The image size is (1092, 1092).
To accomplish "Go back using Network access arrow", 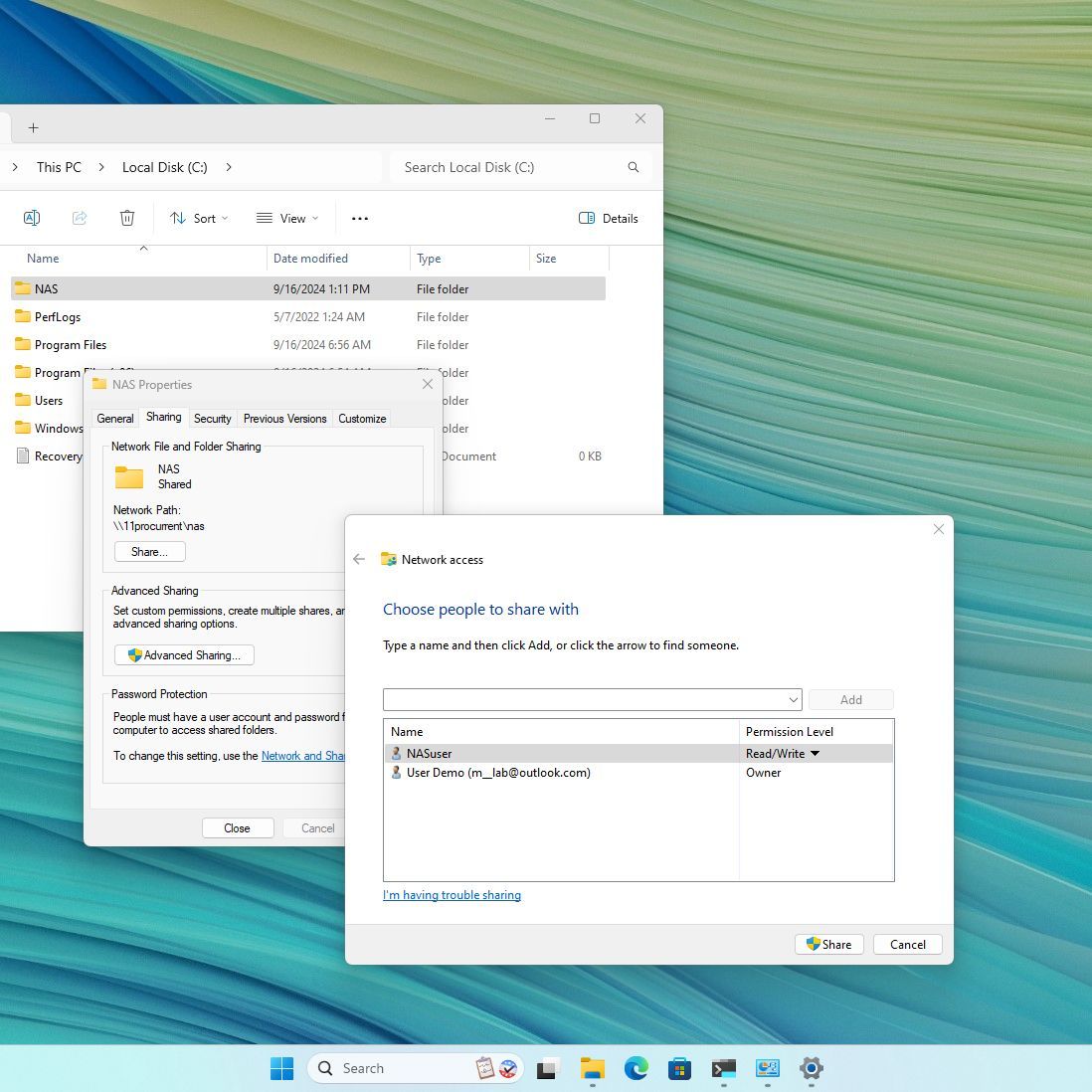I will pos(359,560).
